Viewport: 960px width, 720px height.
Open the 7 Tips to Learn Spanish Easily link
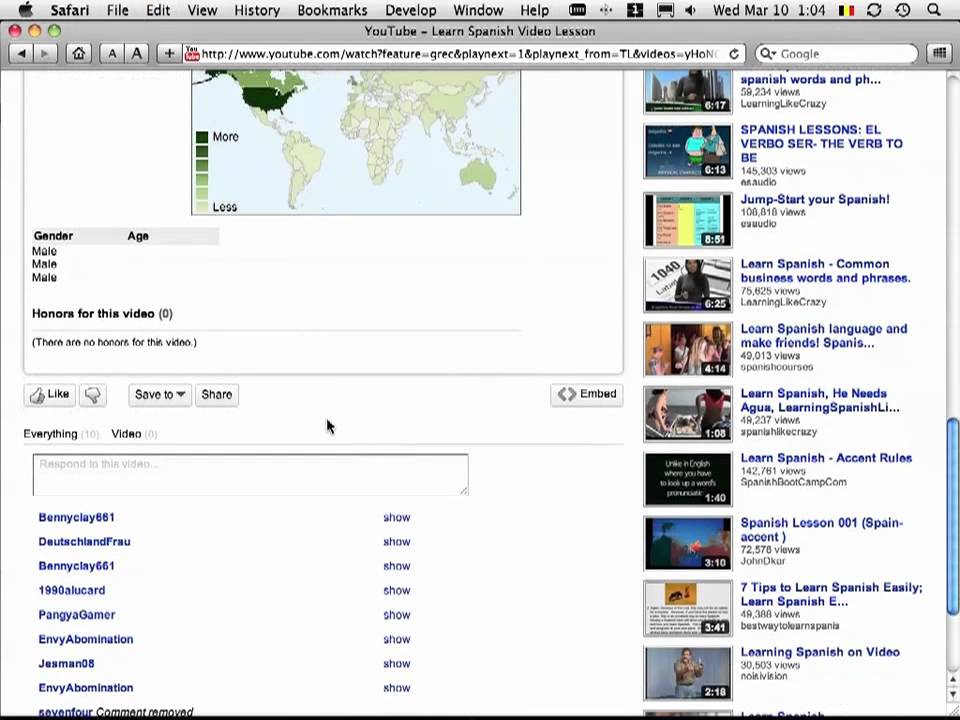click(x=831, y=594)
